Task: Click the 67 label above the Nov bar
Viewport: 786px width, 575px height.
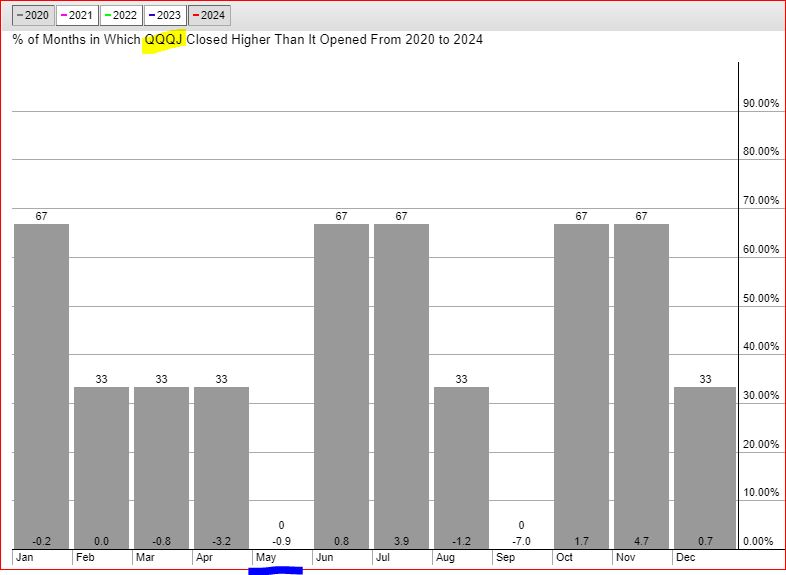Action: [x=641, y=216]
